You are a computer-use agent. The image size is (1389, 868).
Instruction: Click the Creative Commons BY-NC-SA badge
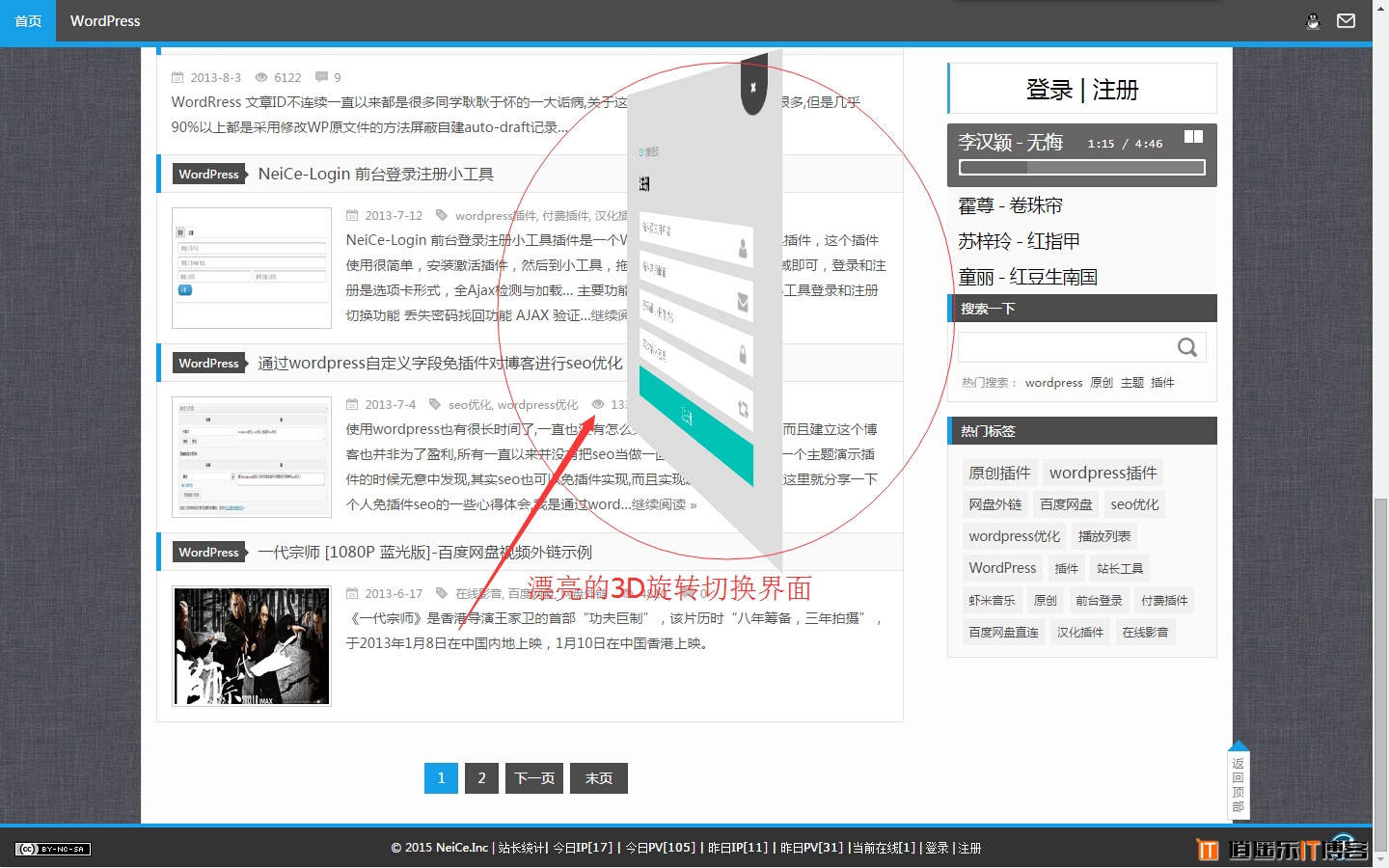(x=53, y=849)
